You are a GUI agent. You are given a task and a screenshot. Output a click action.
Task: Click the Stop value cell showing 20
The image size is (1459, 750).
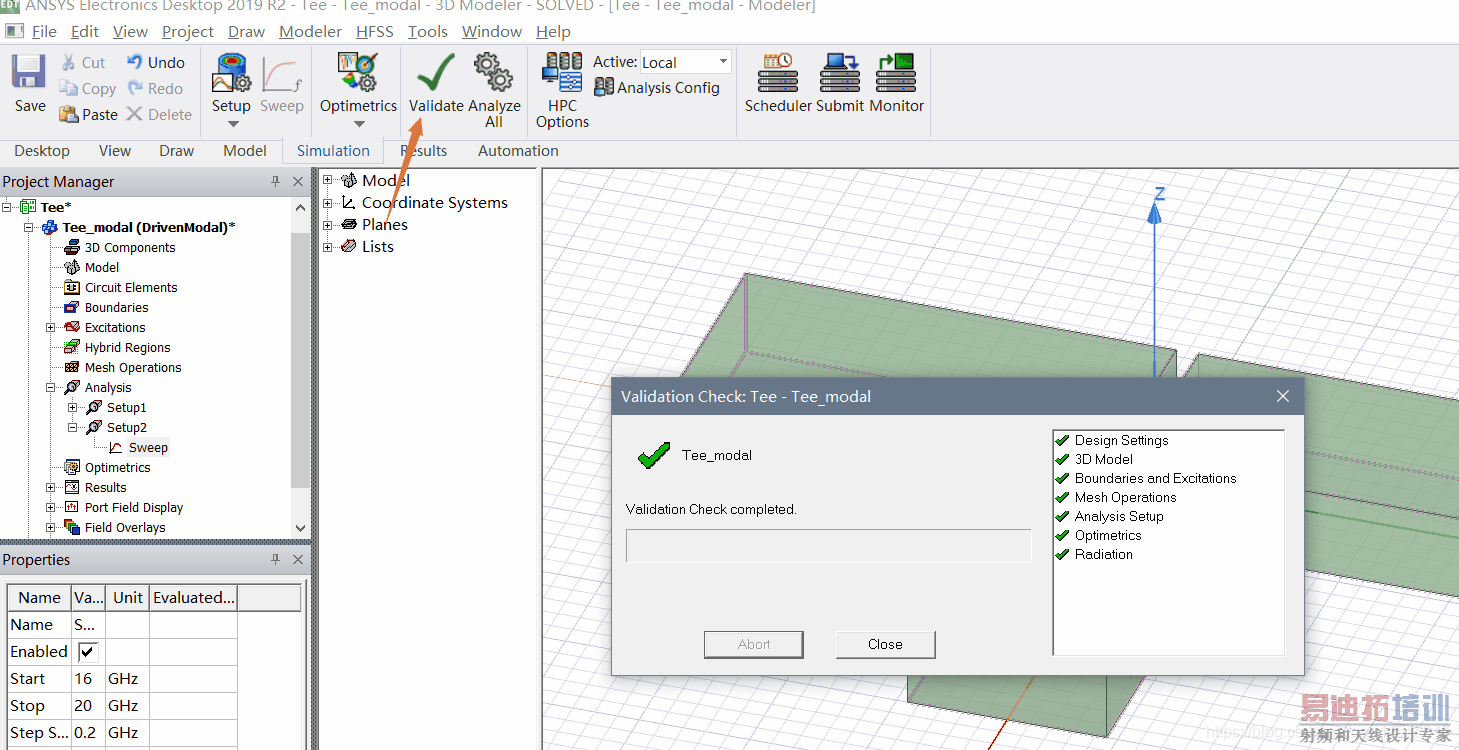88,705
